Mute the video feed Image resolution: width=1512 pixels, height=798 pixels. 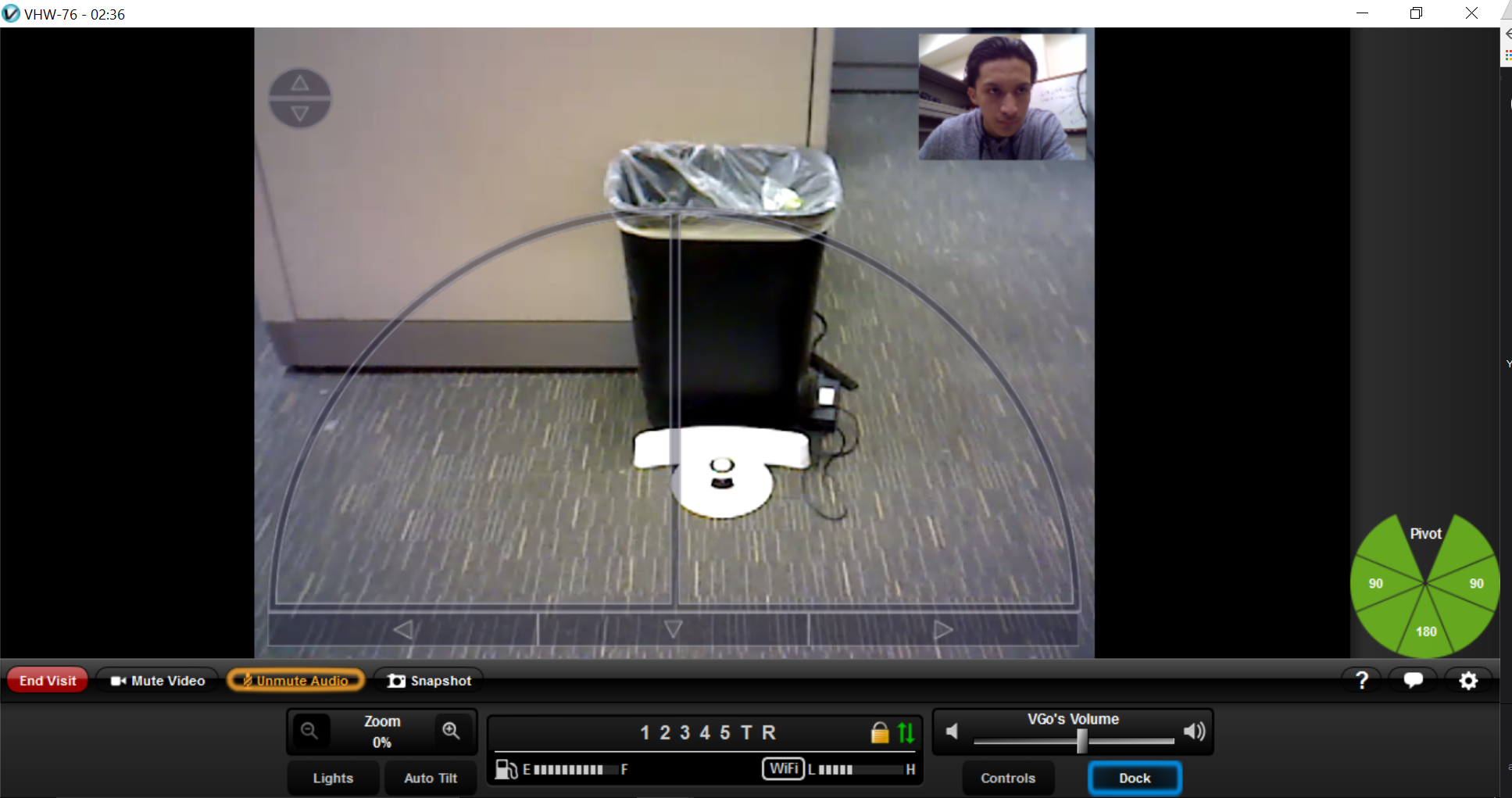coord(158,681)
